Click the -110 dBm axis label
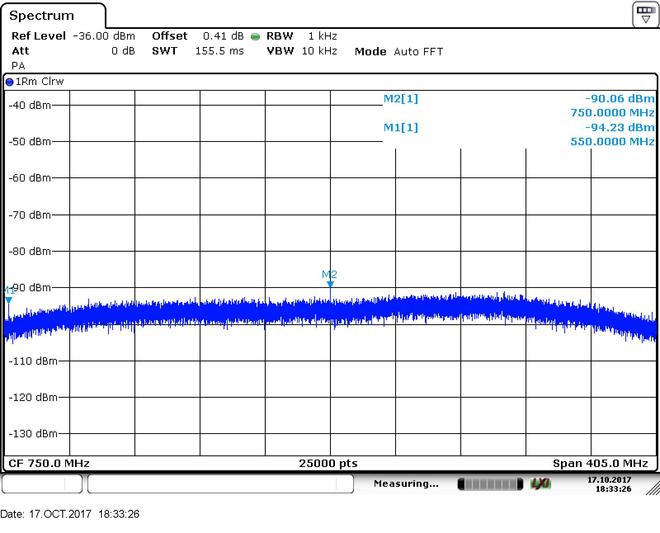Screen dimensions: 660x533 tap(33, 361)
